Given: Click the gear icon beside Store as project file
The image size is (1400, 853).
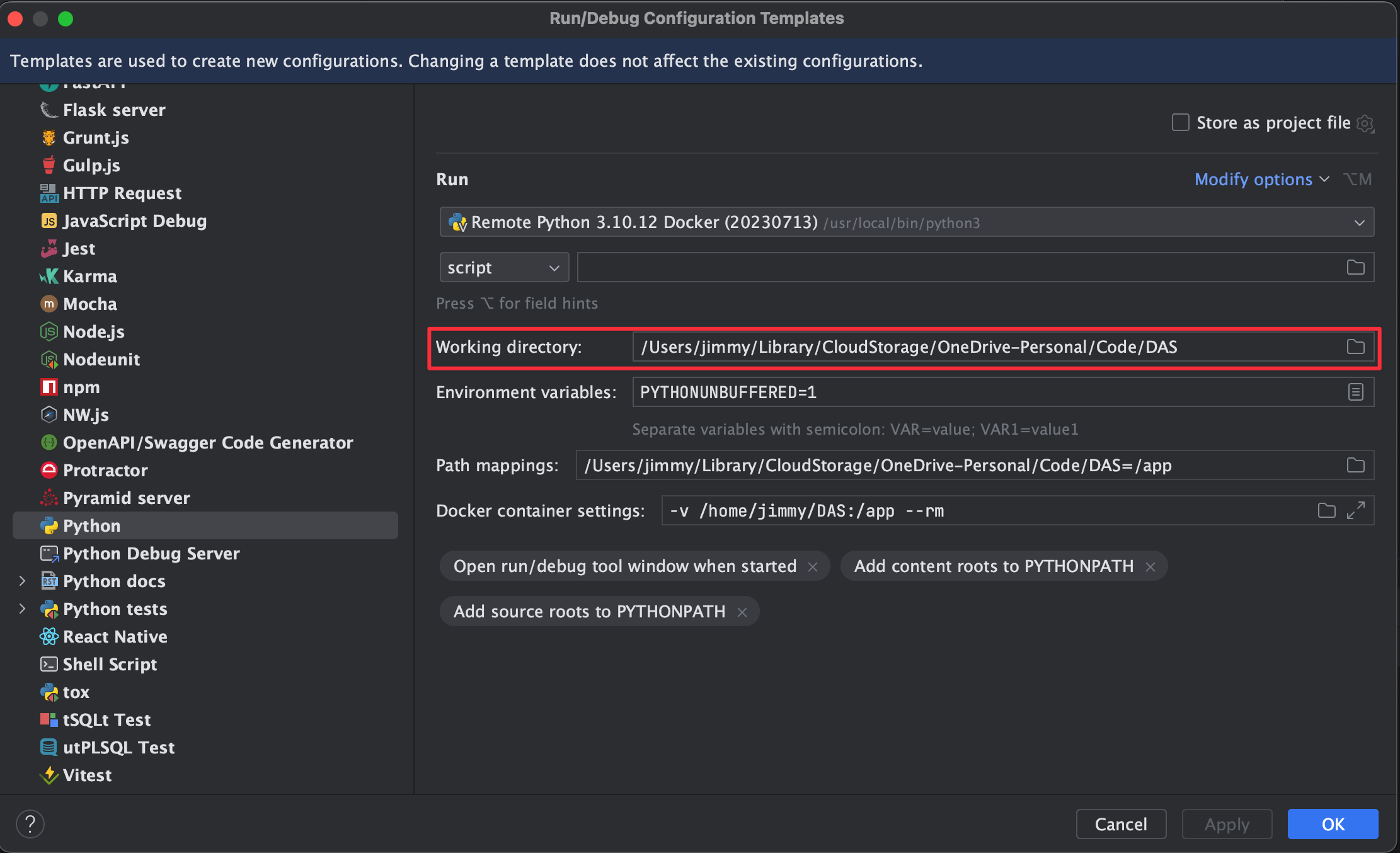Looking at the screenshot, I should pos(1365,123).
